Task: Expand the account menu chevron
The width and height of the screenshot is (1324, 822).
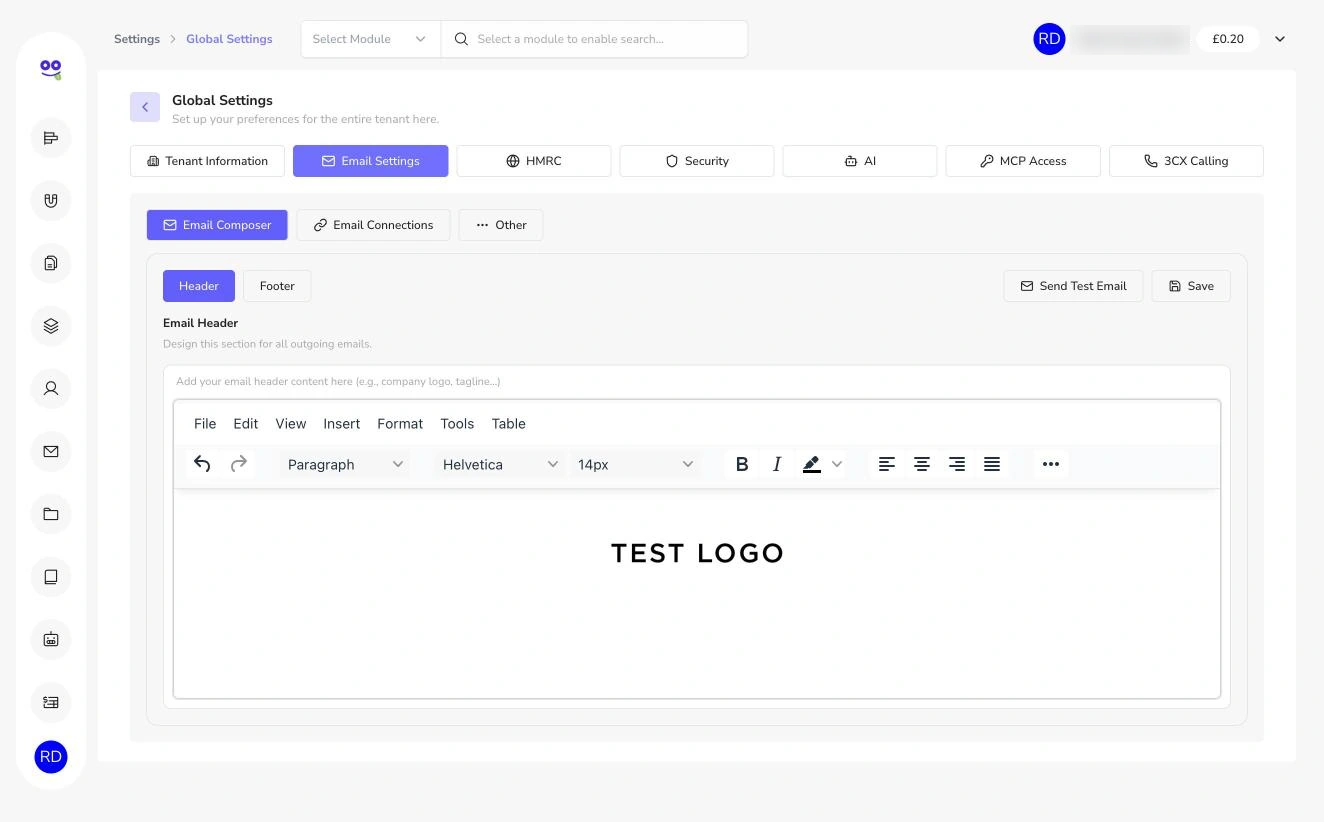Action: click(1280, 39)
